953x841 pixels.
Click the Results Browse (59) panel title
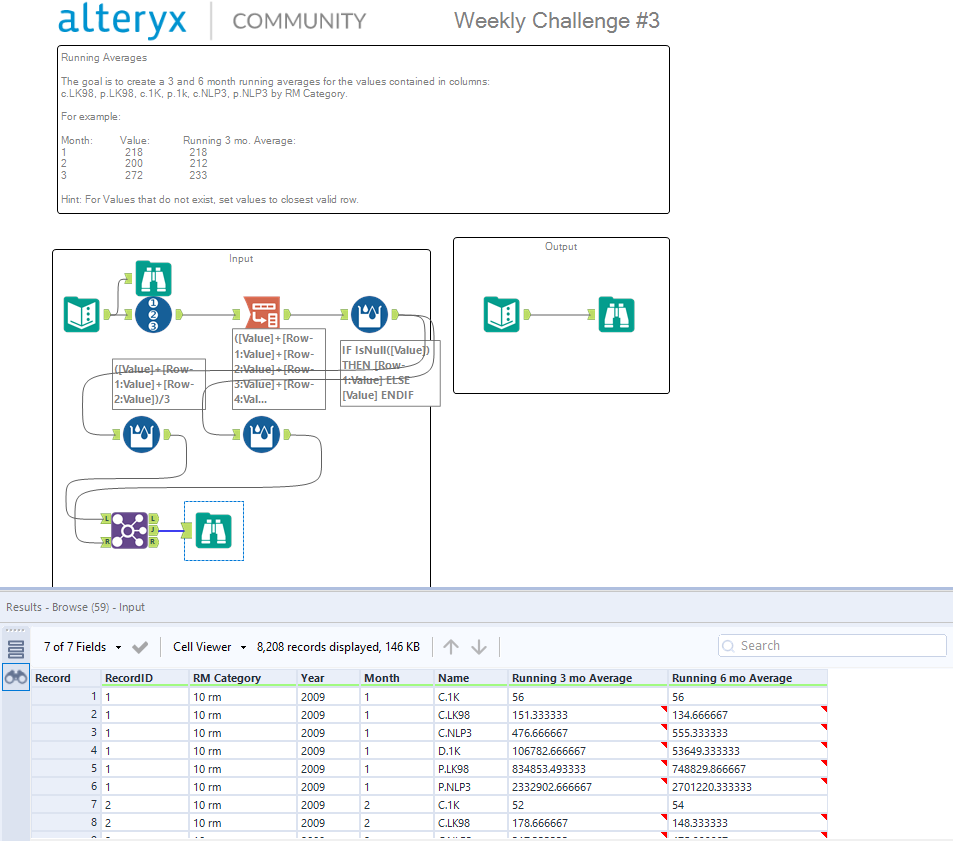pyautogui.click(x=75, y=607)
